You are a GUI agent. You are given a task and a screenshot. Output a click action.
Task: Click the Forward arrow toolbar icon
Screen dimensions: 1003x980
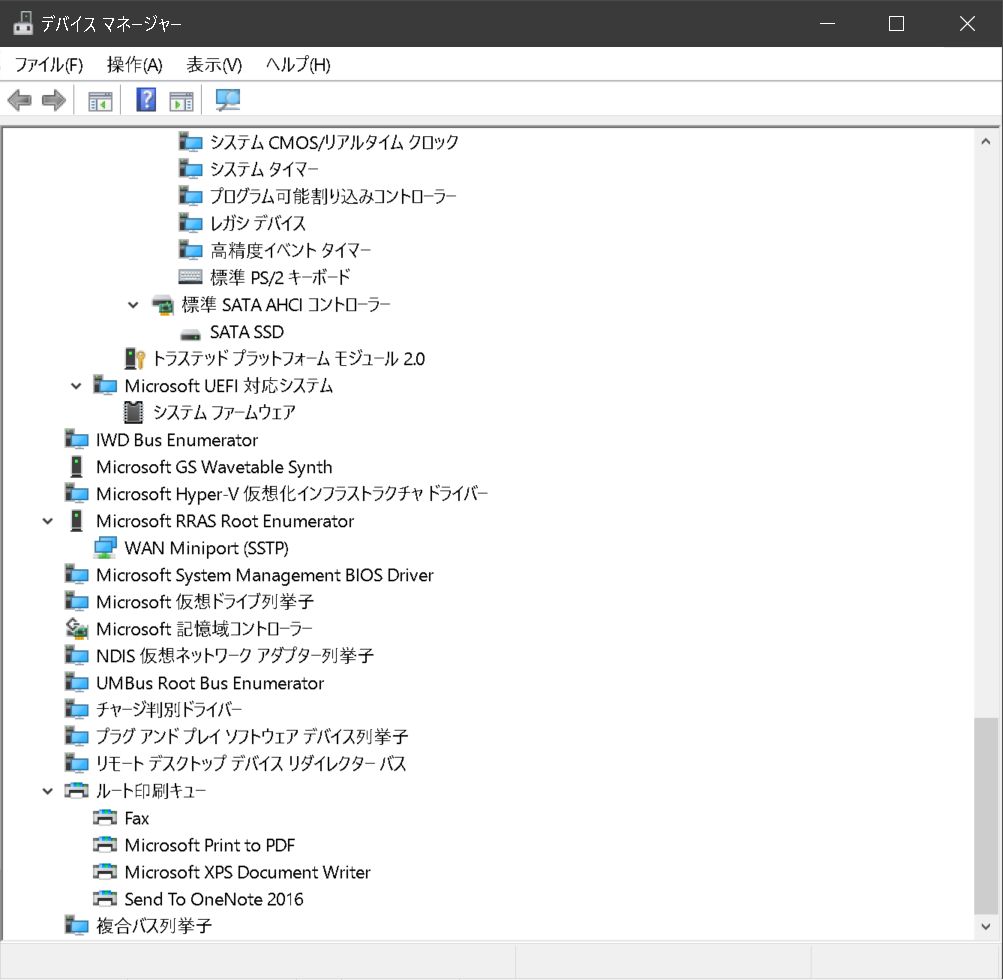(x=54, y=100)
